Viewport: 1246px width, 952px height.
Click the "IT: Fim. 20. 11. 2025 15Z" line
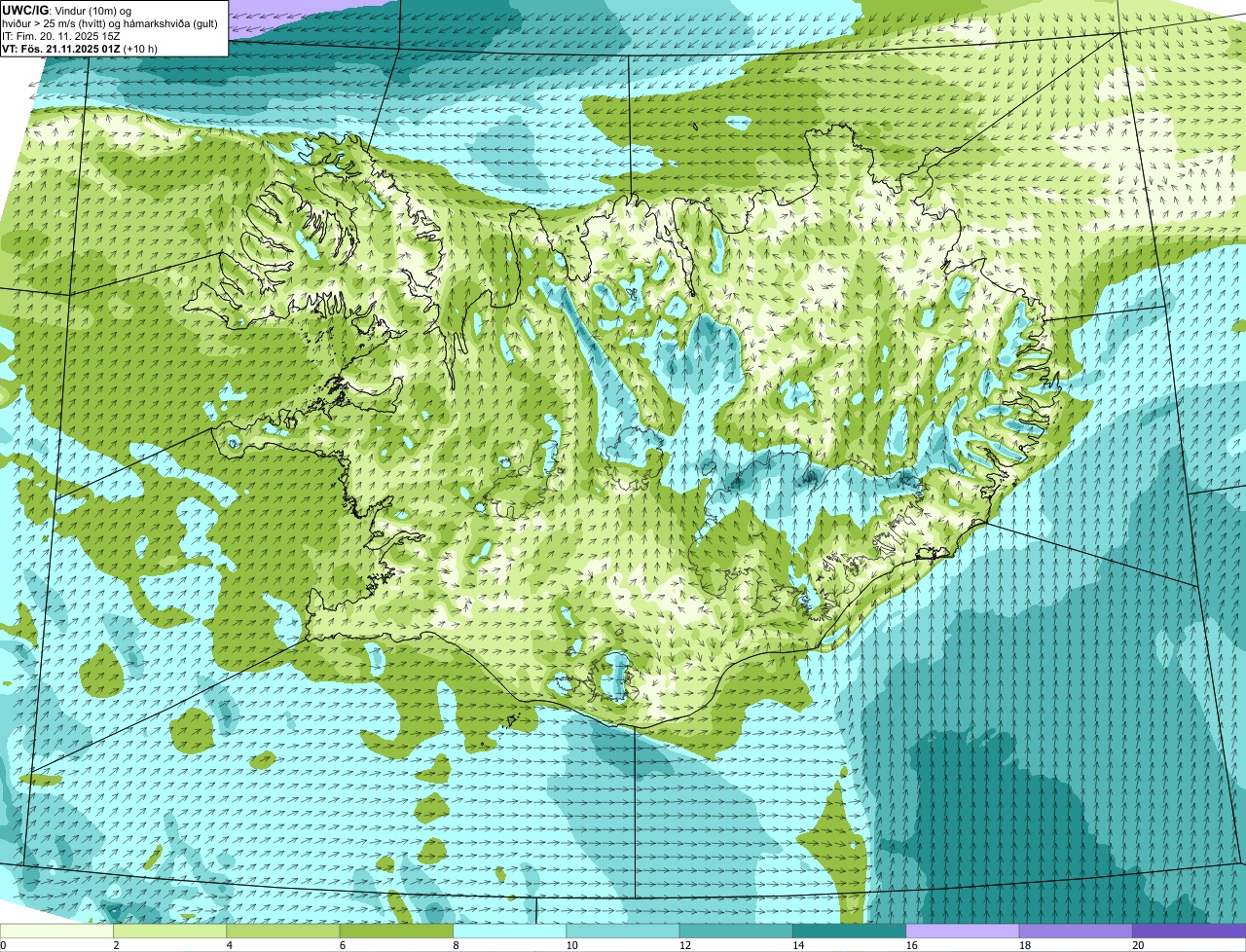[60, 36]
